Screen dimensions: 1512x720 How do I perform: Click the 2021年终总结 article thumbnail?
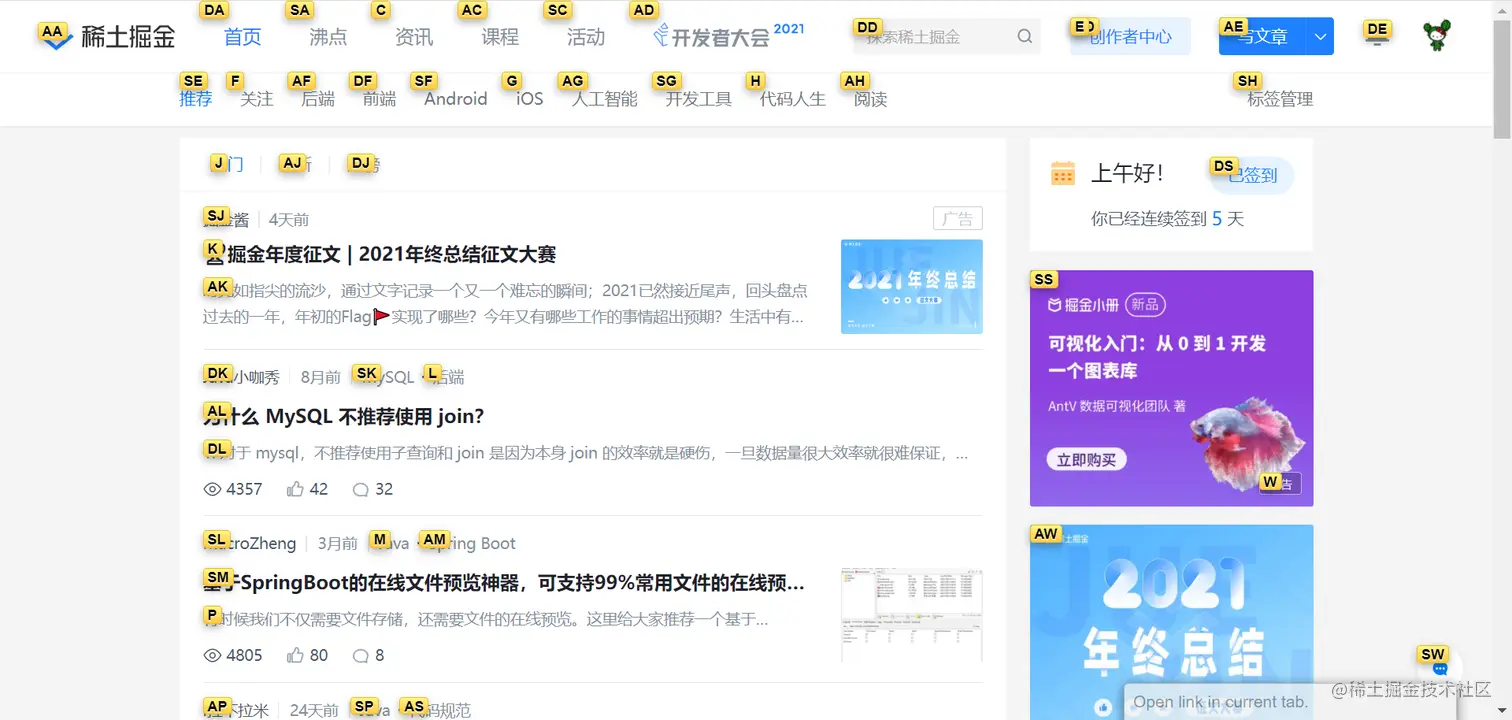point(912,286)
